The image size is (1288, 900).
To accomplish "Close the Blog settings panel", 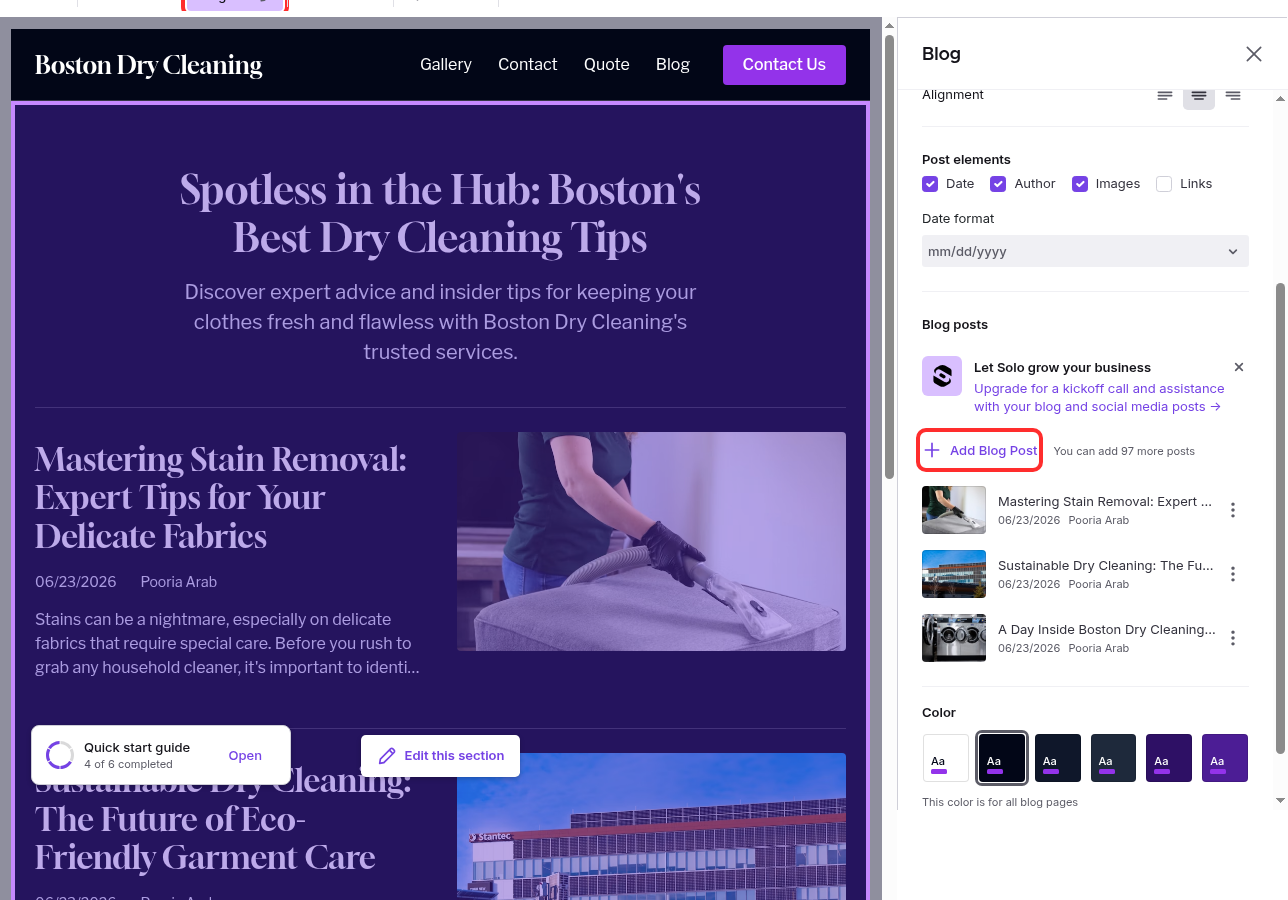I will (1253, 54).
